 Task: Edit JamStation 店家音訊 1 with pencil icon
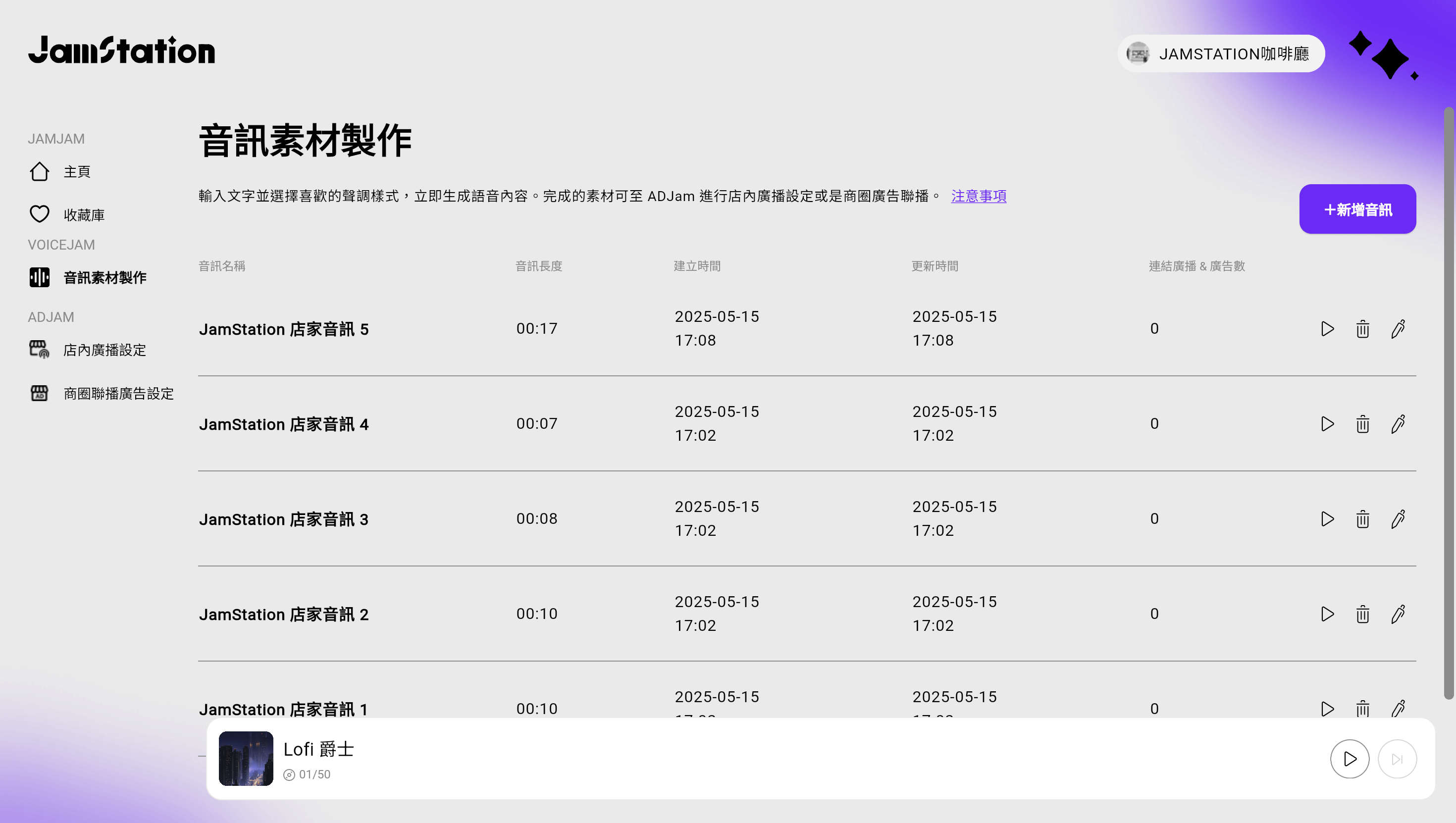[x=1399, y=708]
